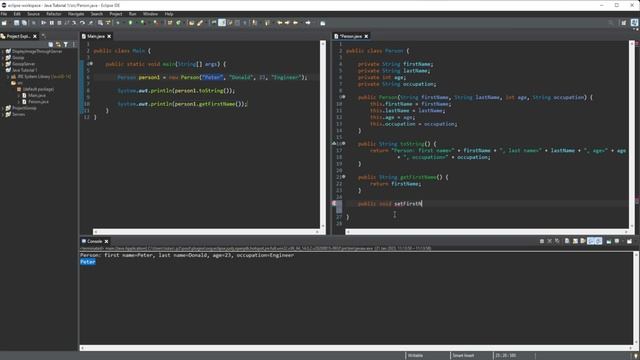Open the Window menu
This screenshot has width=640, height=360.
tap(150, 14)
